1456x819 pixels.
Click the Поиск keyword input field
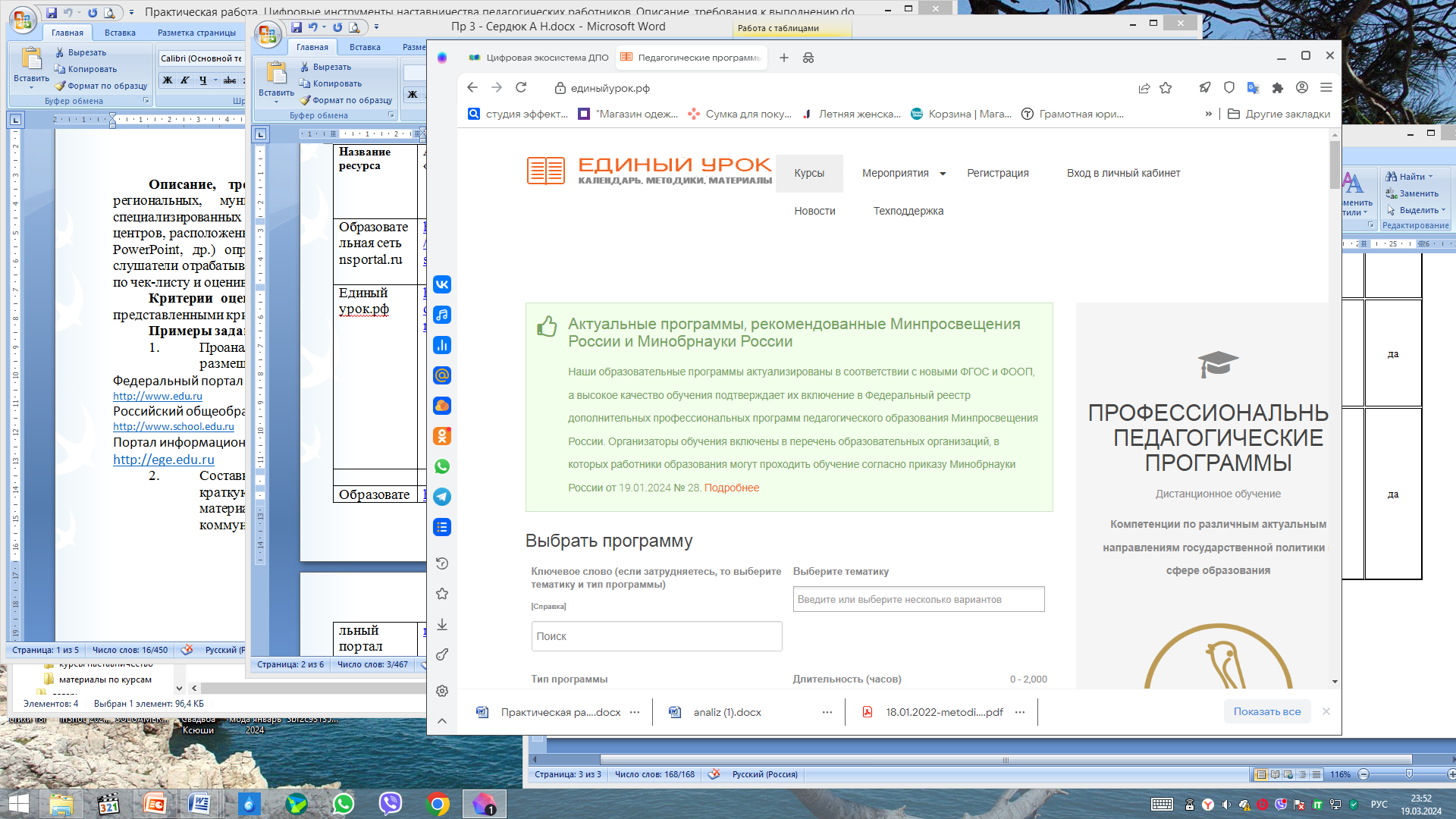click(656, 636)
